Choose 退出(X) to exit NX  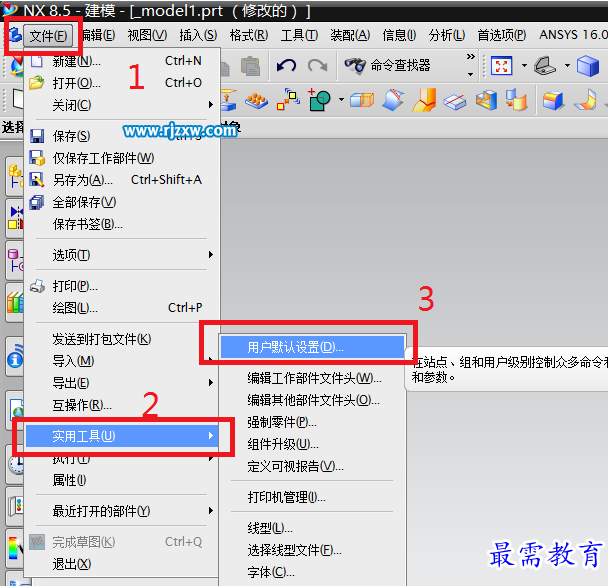(122, 564)
